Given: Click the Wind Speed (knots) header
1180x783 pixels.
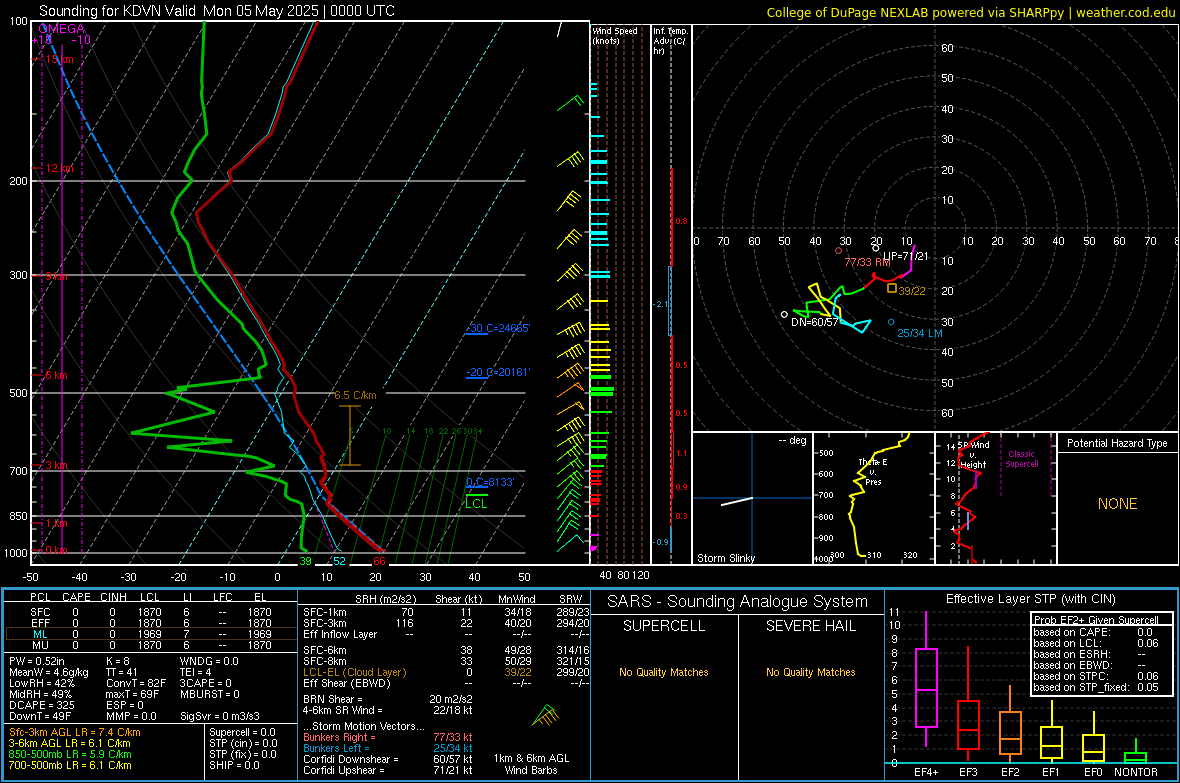Looking at the screenshot, I should (x=615, y=35).
